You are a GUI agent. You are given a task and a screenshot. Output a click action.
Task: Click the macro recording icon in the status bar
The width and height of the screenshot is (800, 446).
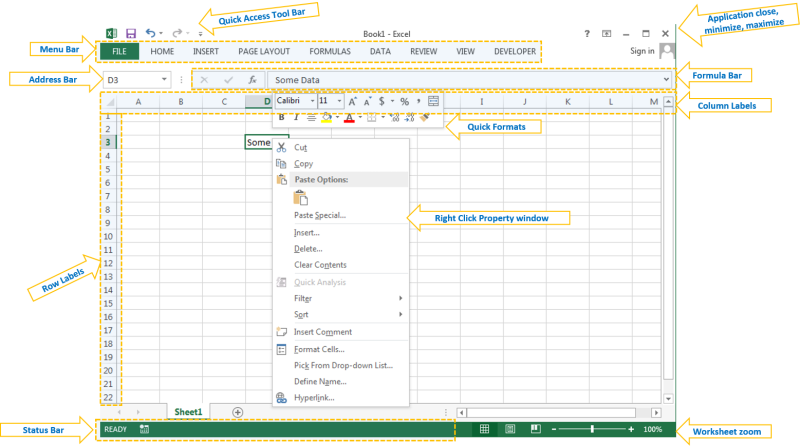pos(144,429)
